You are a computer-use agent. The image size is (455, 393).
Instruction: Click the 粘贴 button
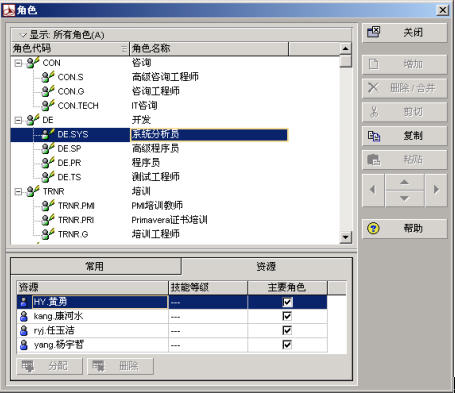pos(404,159)
